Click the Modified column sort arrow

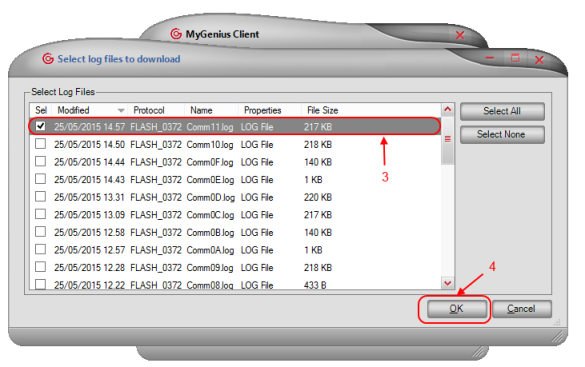[121, 110]
